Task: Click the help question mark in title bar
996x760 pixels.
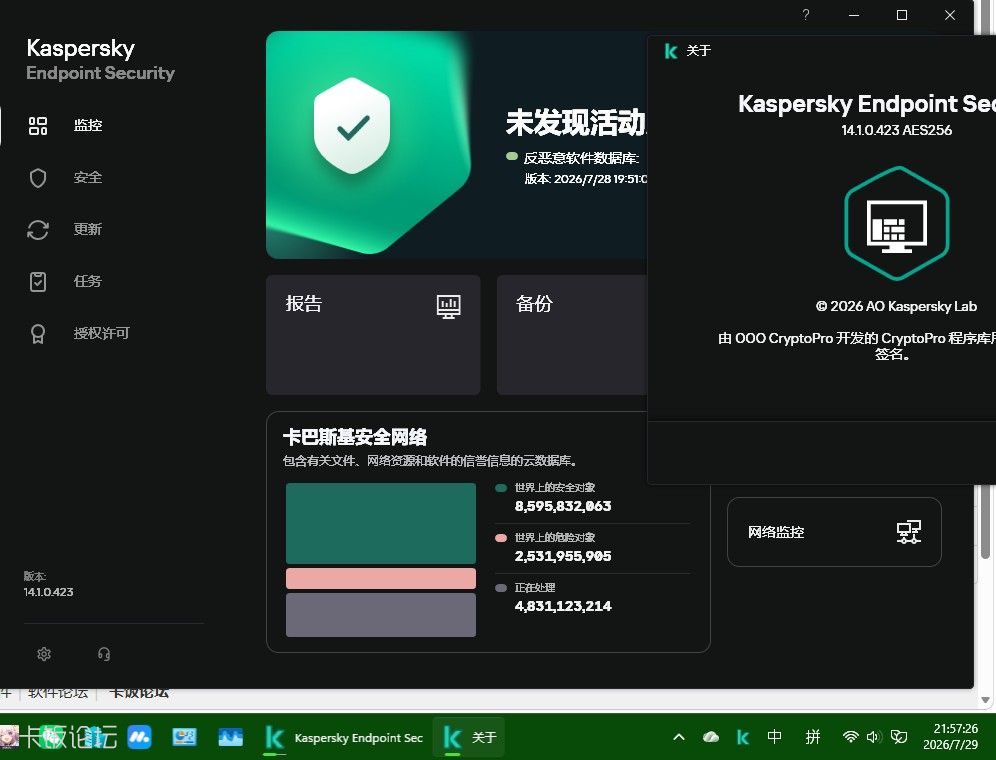Action: point(805,15)
